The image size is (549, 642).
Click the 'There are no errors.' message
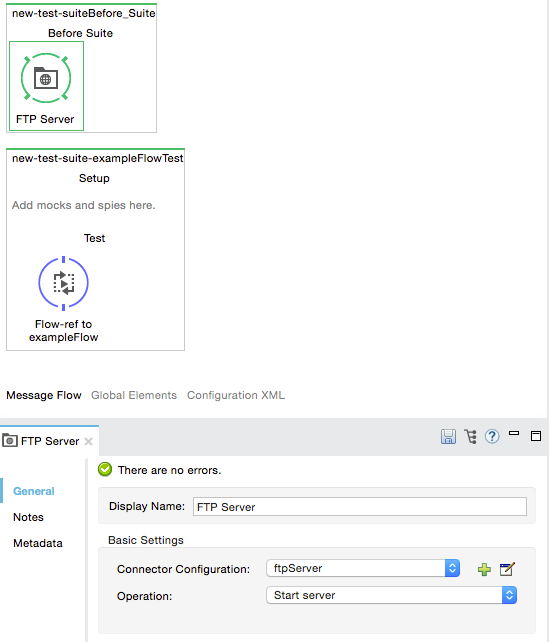169,470
